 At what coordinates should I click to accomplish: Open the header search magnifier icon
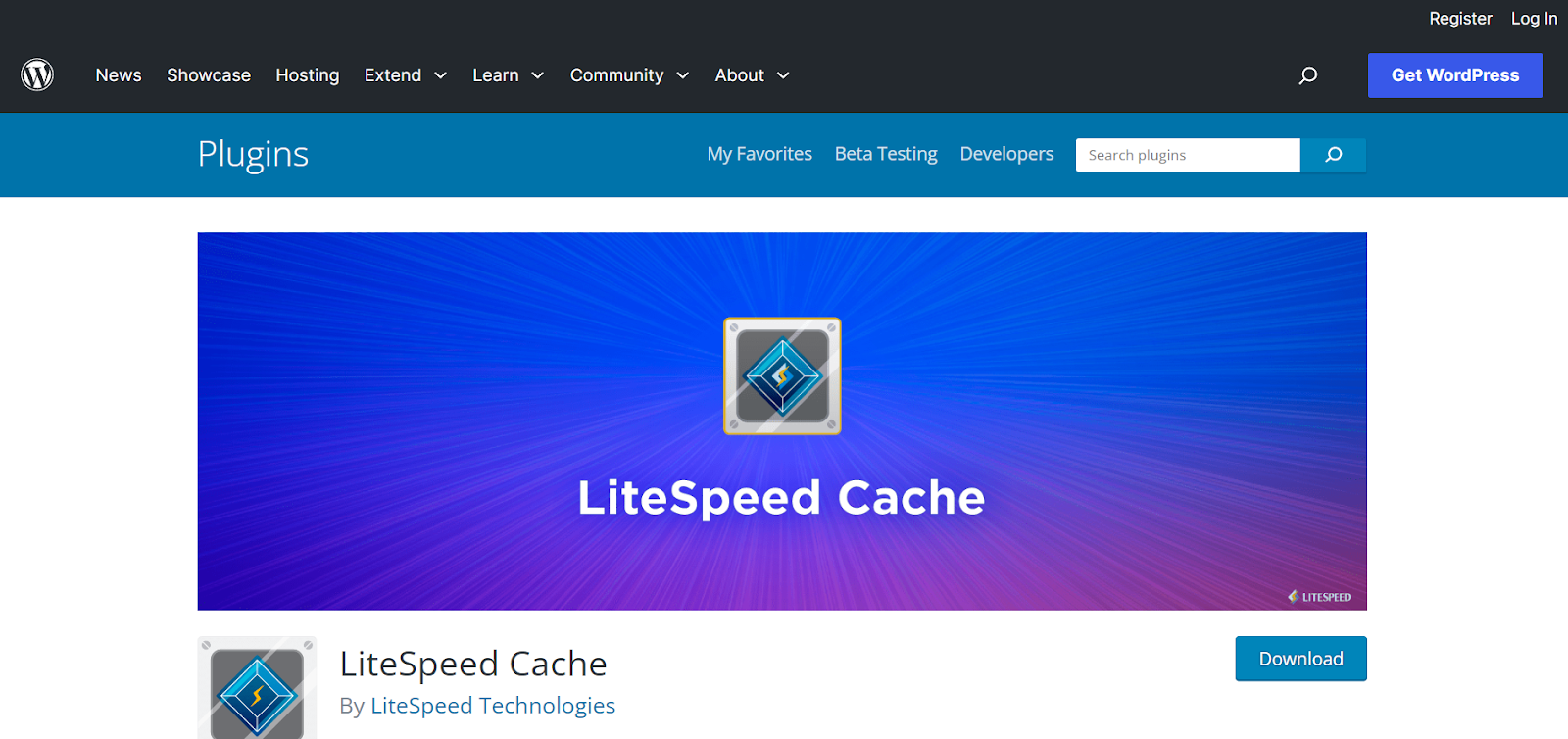click(1308, 75)
